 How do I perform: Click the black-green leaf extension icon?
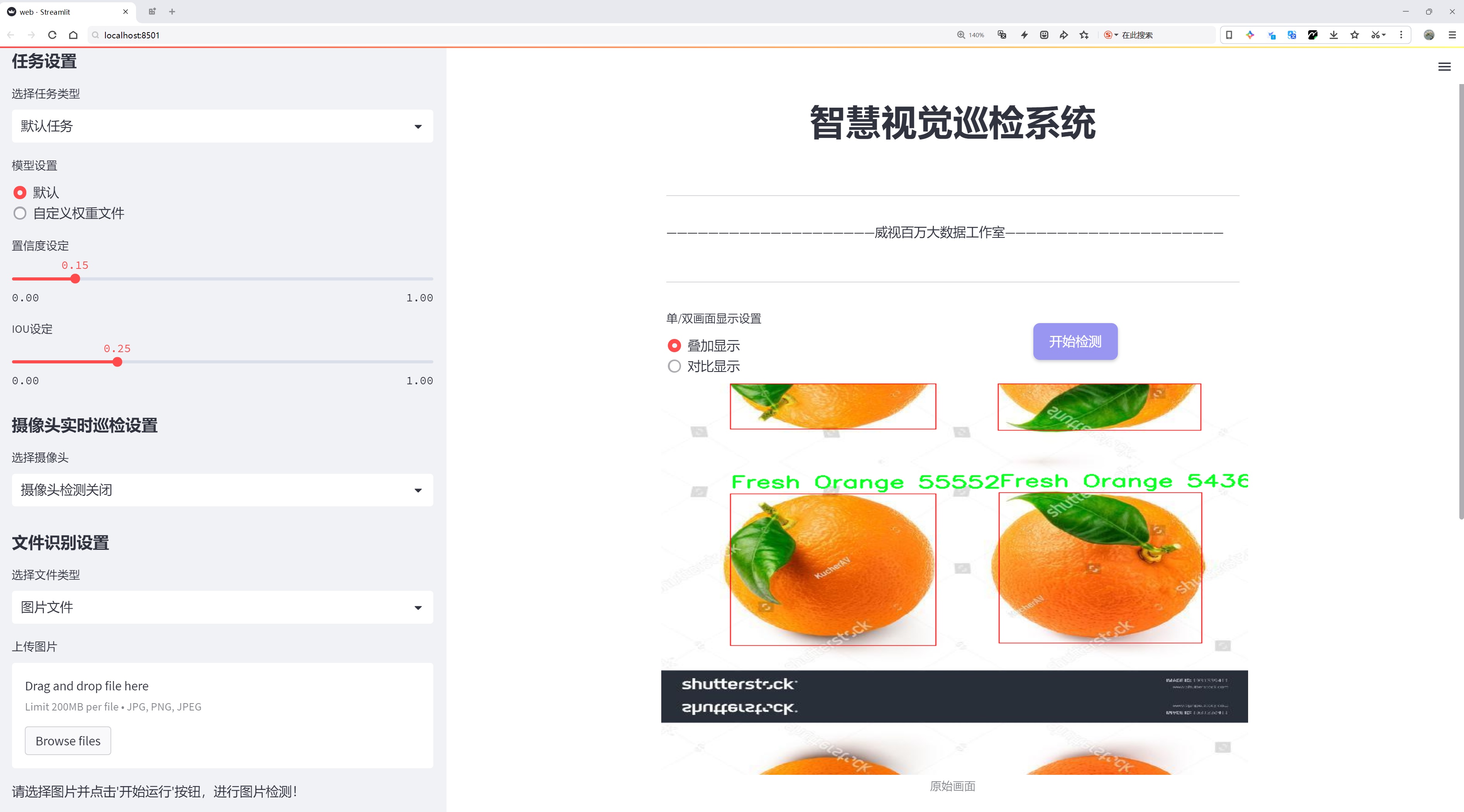tap(1313, 34)
